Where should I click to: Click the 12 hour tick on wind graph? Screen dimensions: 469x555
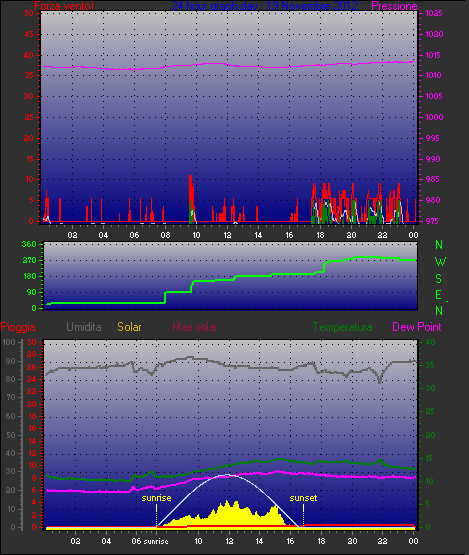(x=227, y=235)
